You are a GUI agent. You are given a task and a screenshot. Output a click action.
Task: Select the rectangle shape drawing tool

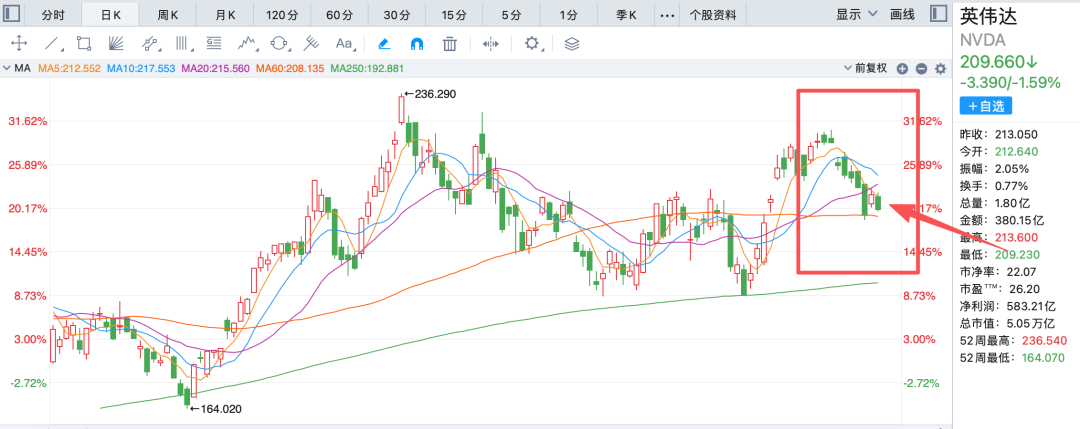[84, 44]
